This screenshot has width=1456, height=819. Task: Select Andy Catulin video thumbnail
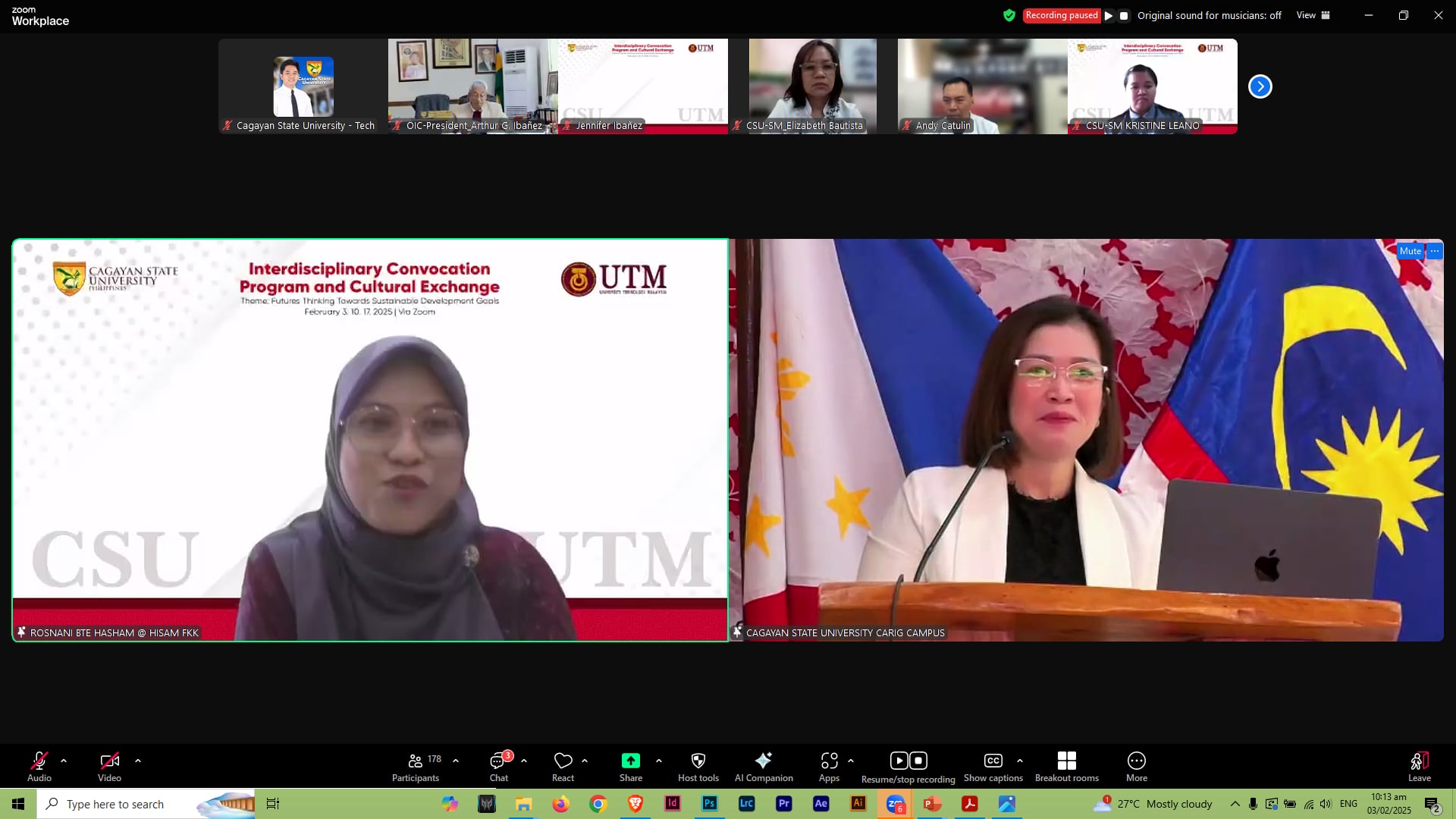click(983, 86)
